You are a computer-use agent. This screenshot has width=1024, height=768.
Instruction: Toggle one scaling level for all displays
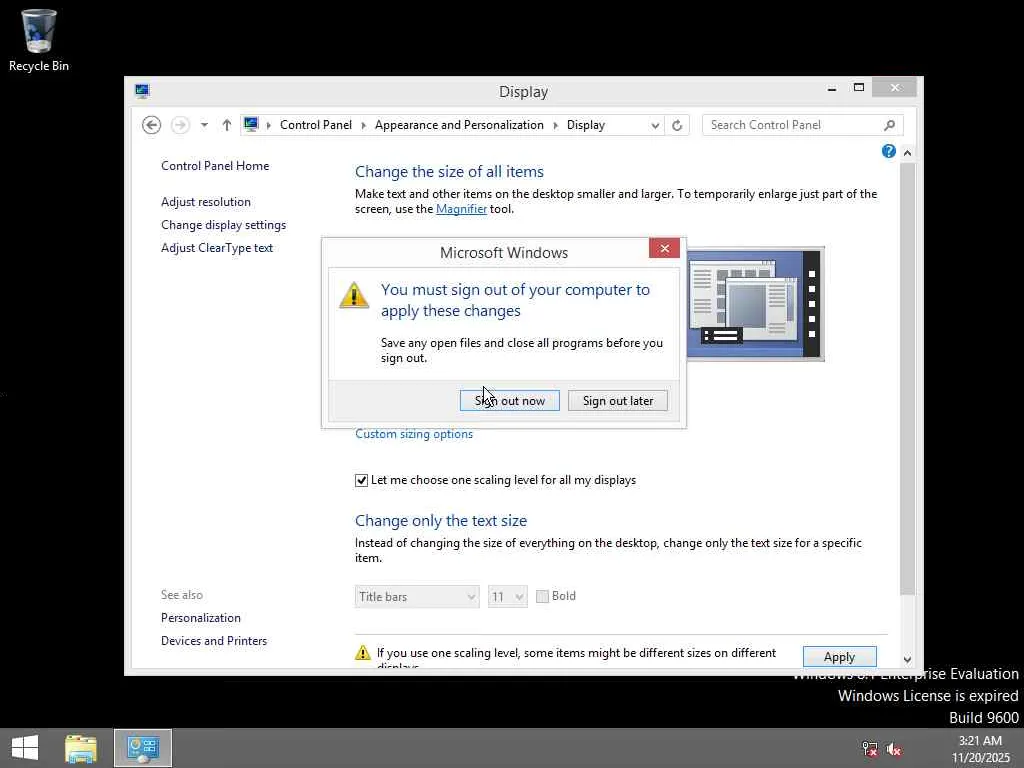361,481
